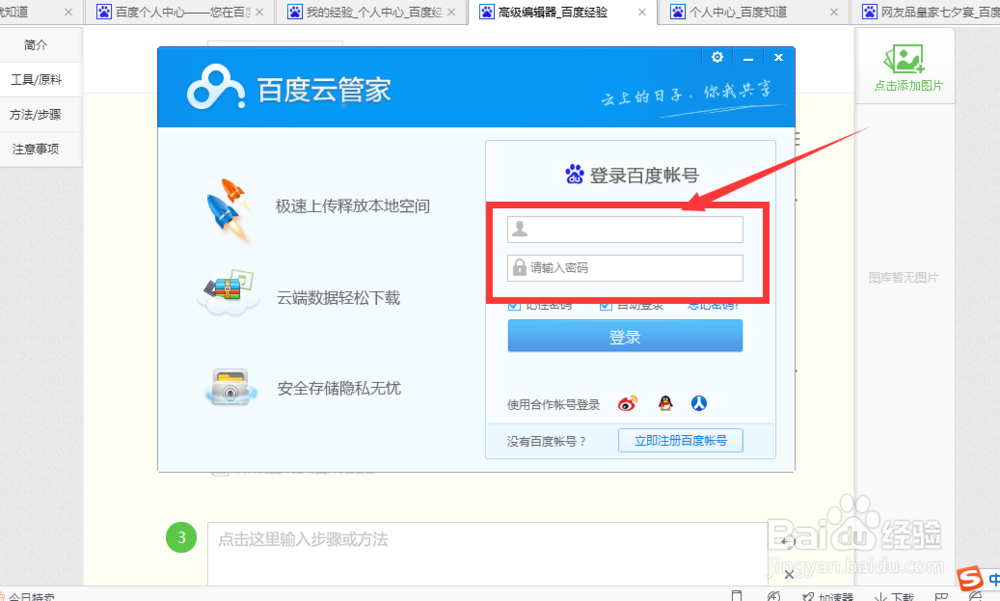Open the Baidu Cloud Manager settings gear
1000x601 pixels.
(x=717, y=57)
